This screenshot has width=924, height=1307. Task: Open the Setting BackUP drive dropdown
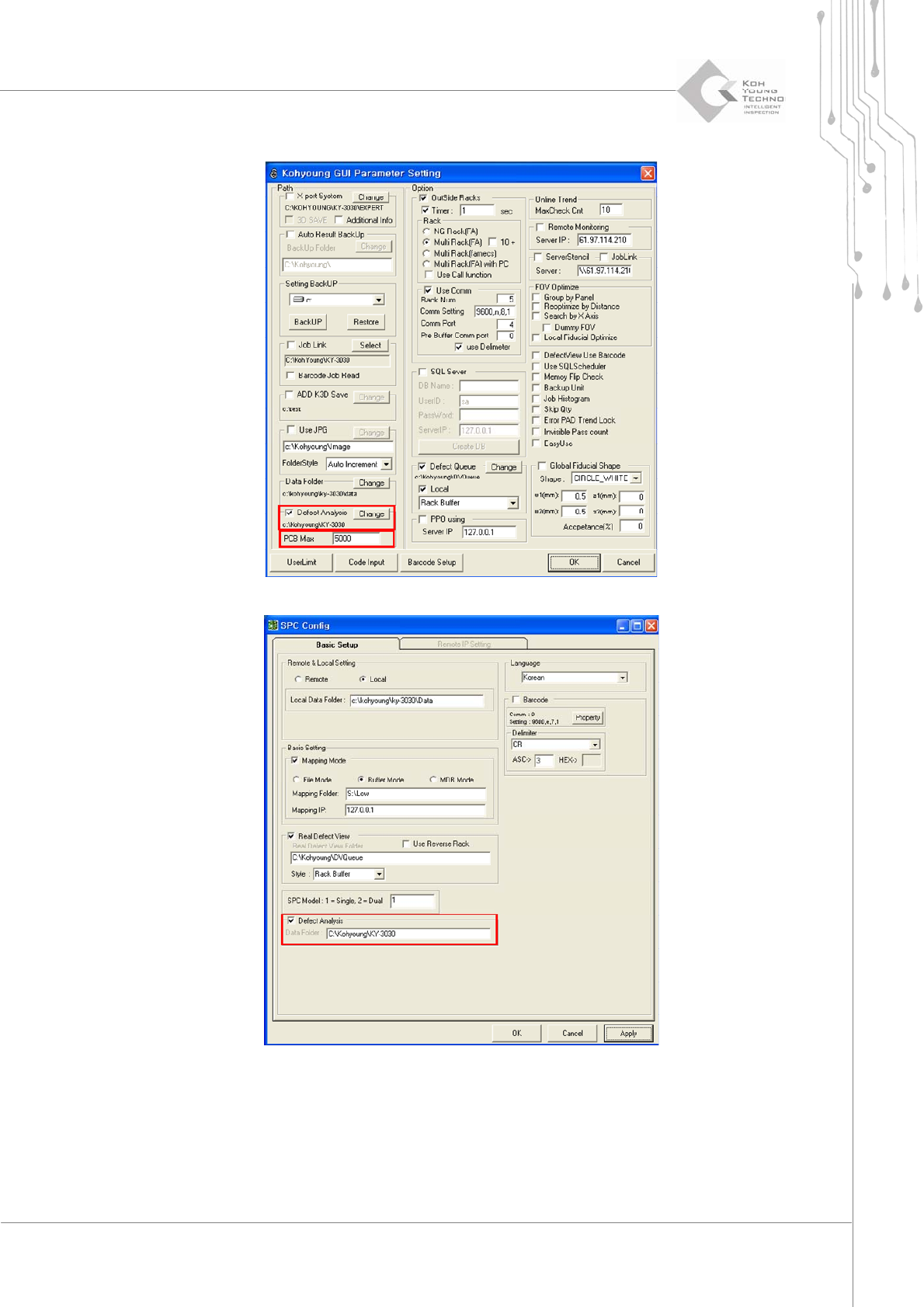378,301
